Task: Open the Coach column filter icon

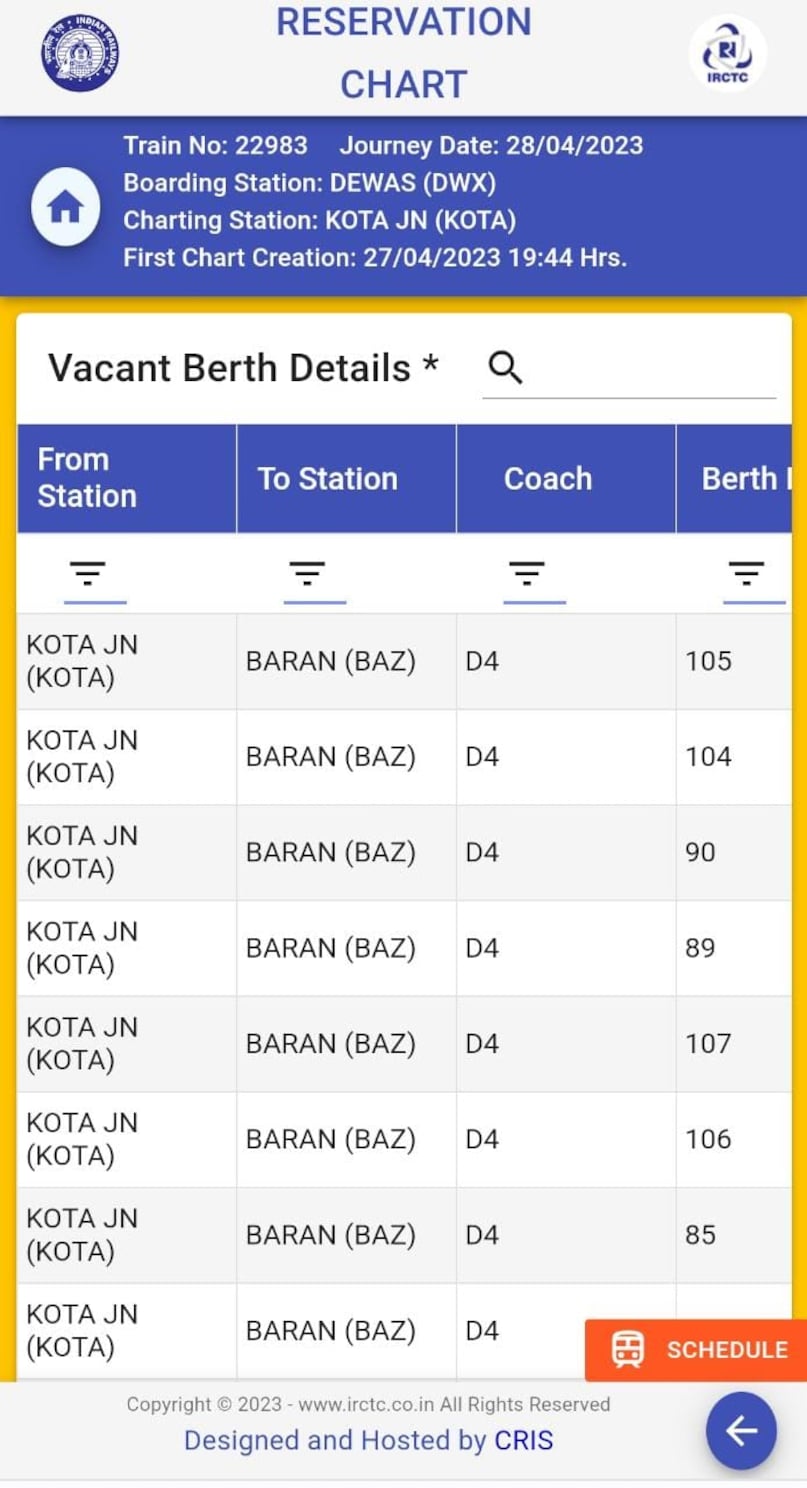Action: [527, 573]
